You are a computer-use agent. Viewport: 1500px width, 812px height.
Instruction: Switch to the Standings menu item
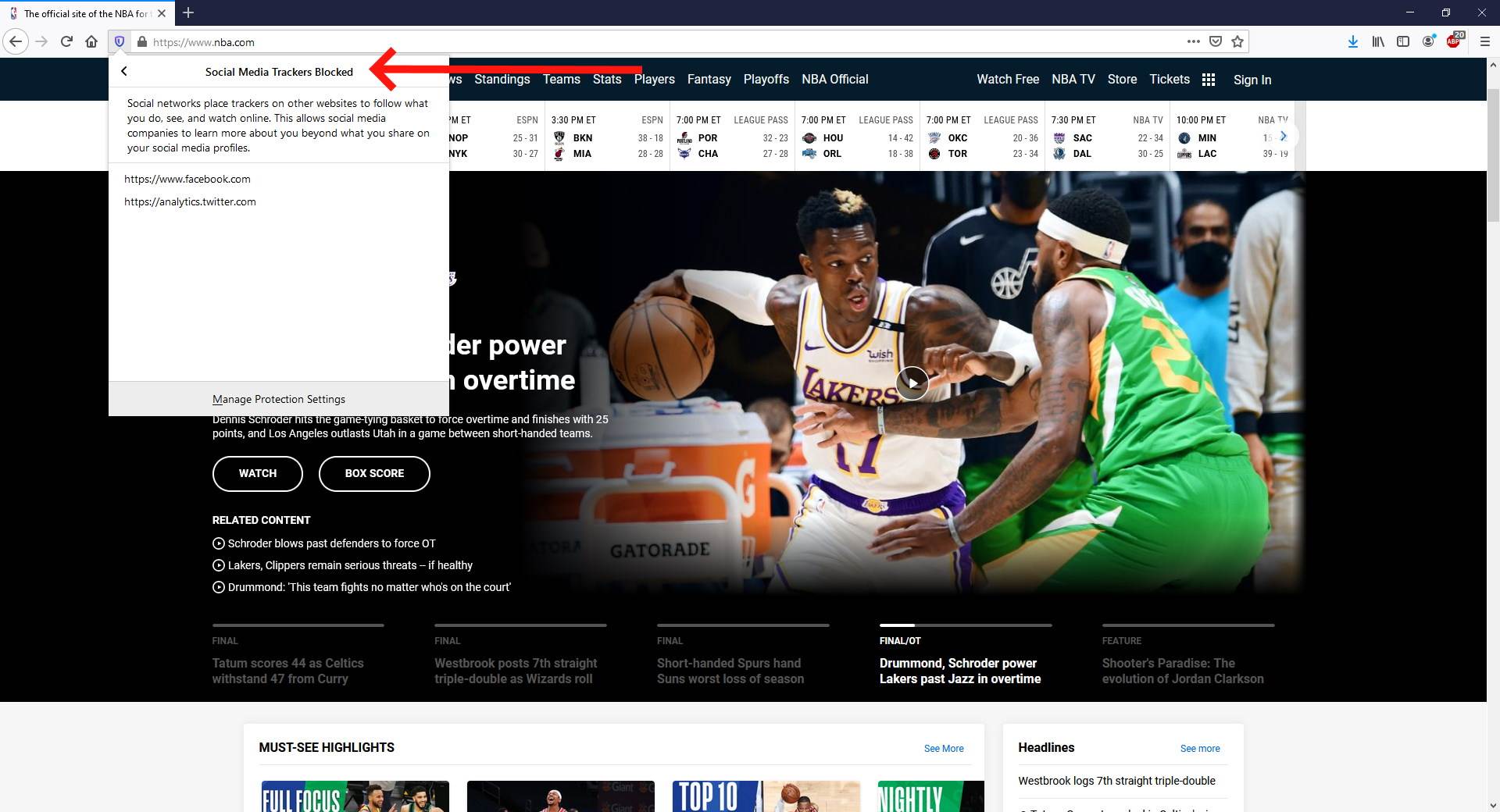coord(502,79)
